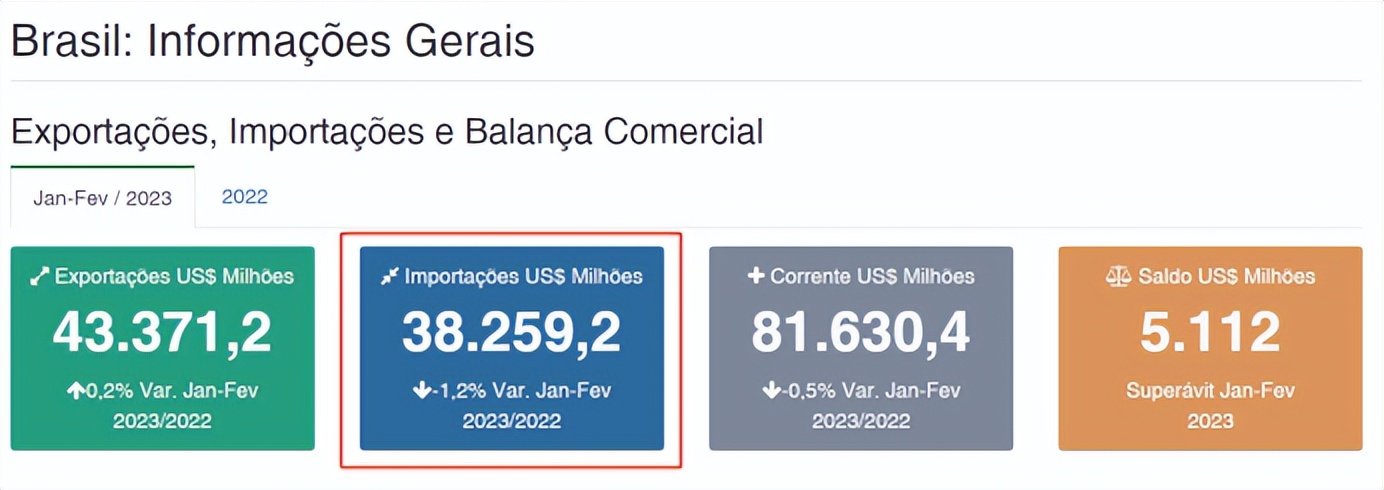The image size is (1384, 490).
Task: Click the up arrow next to 0,2% variation
Action: click(x=75, y=391)
